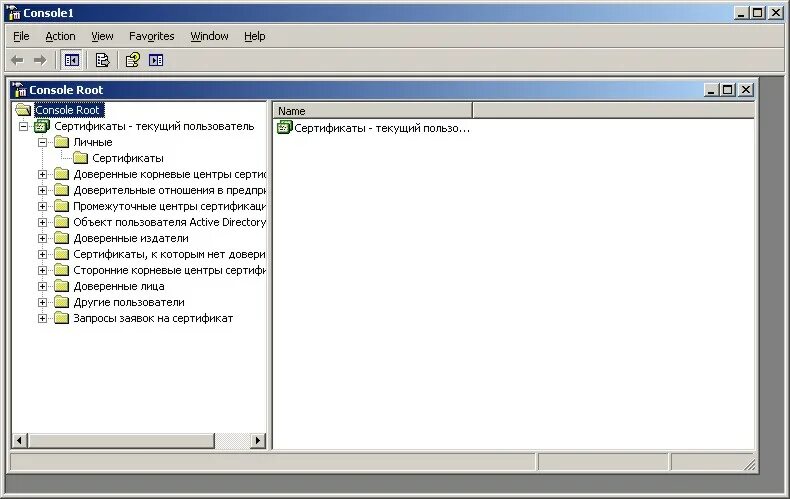Click the Console Root folder icon in tree

tap(23, 110)
